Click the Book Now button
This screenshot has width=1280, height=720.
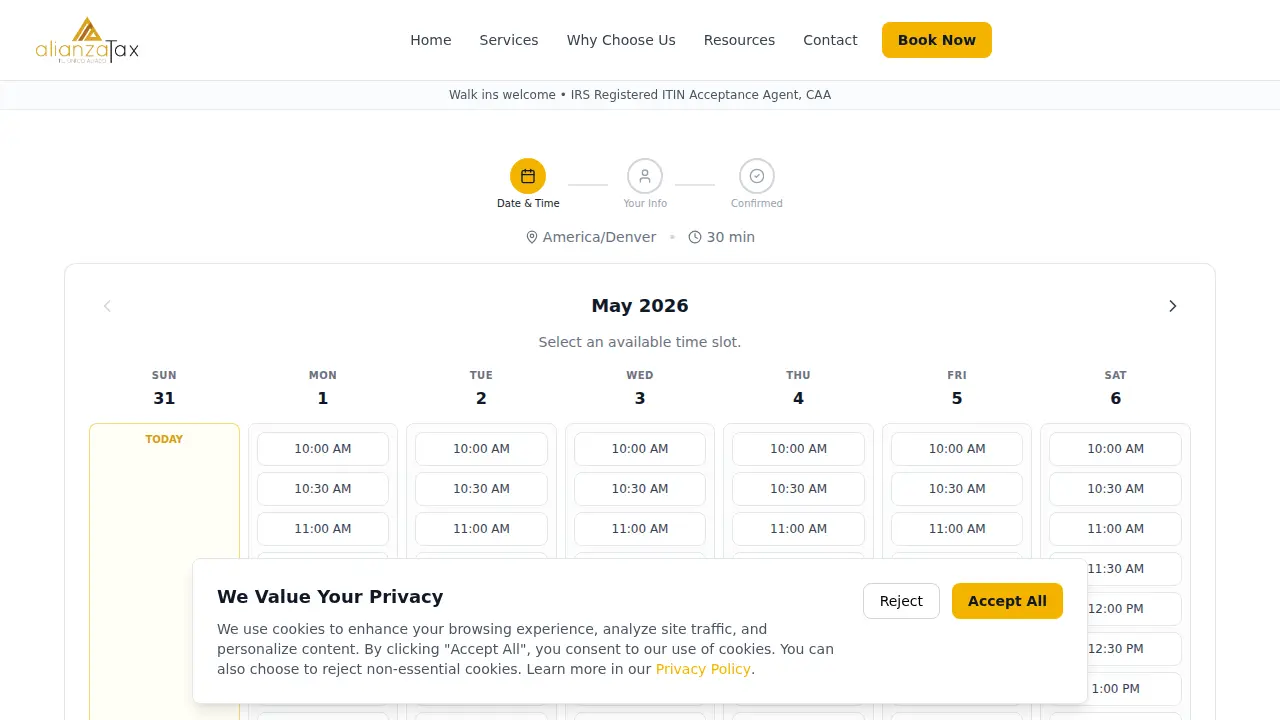pyautogui.click(x=937, y=40)
